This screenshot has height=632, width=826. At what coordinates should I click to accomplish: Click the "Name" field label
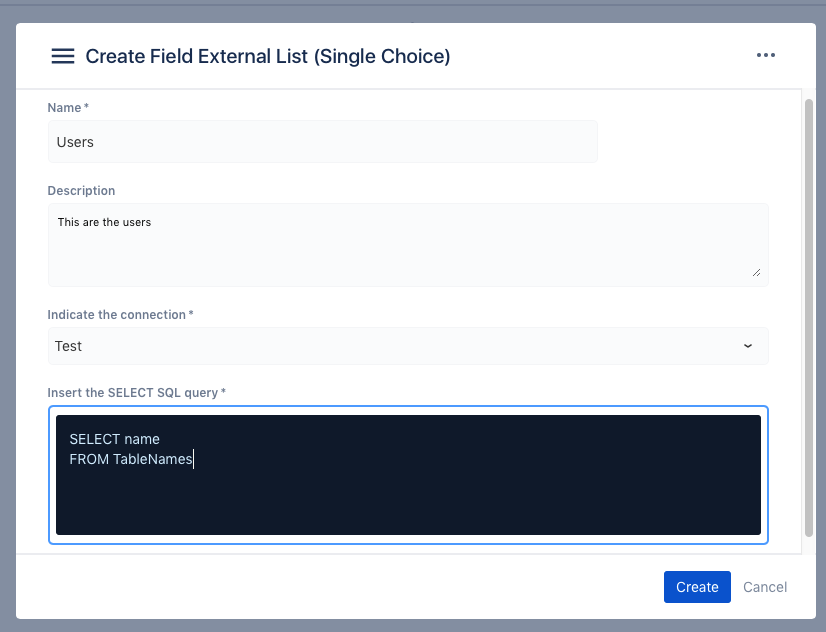pyautogui.click(x=65, y=107)
